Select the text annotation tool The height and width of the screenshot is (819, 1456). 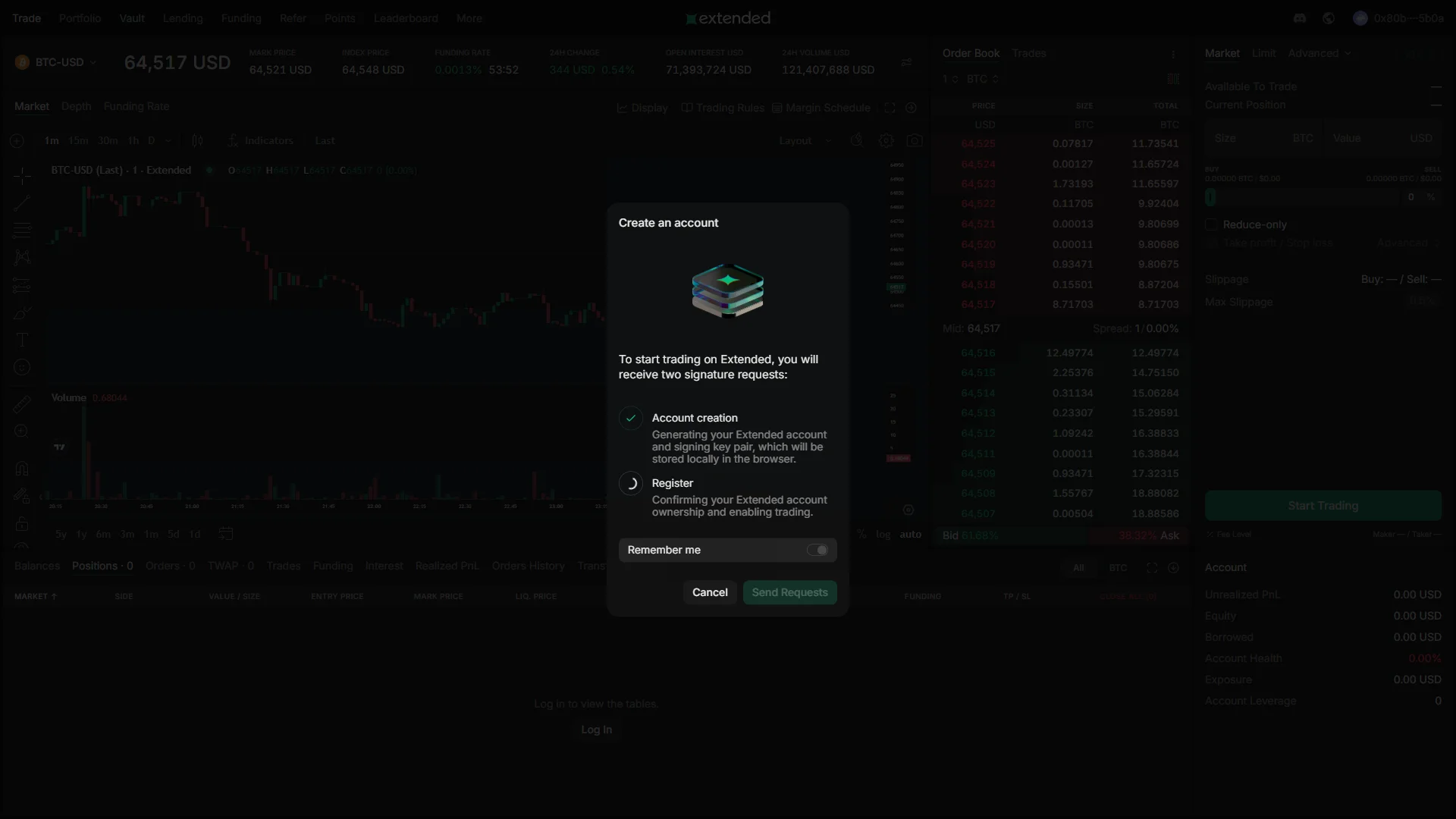[22, 340]
